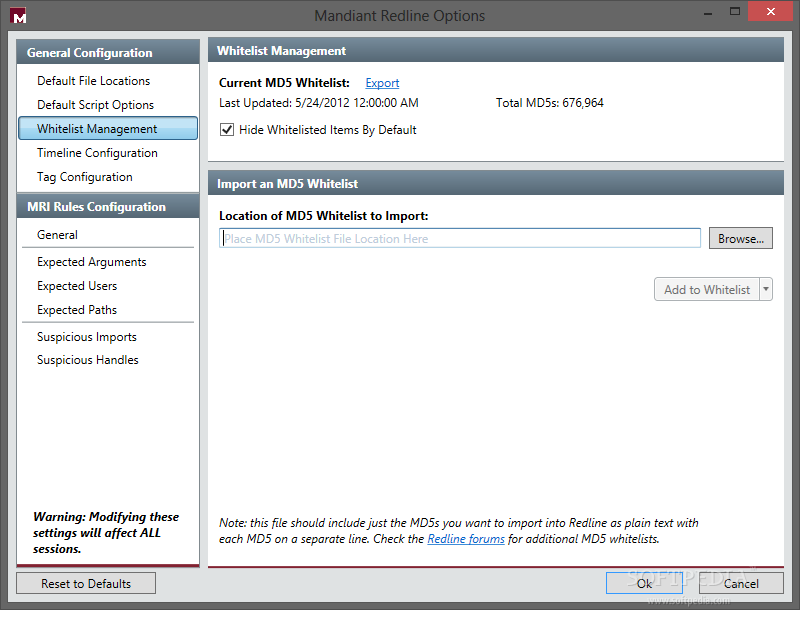Open Expected Arguments rules
The height and width of the screenshot is (619, 800).
click(x=91, y=262)
